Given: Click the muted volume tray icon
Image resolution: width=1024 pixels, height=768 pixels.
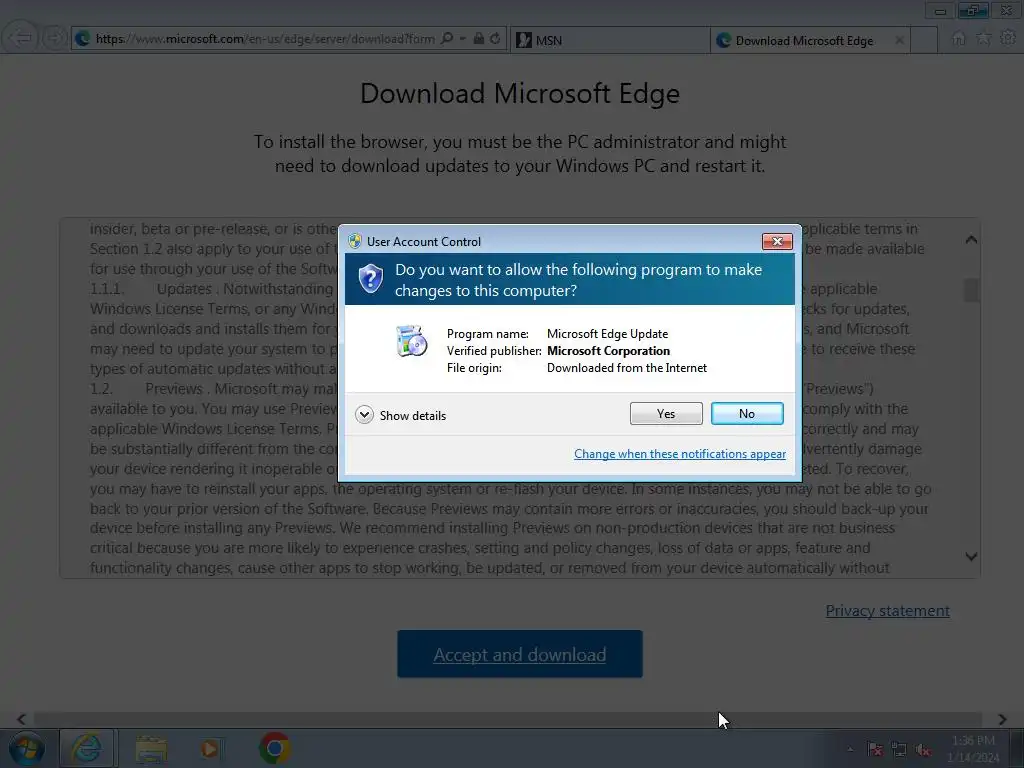Looking at the screenshot, I should [x=923, y=750].
